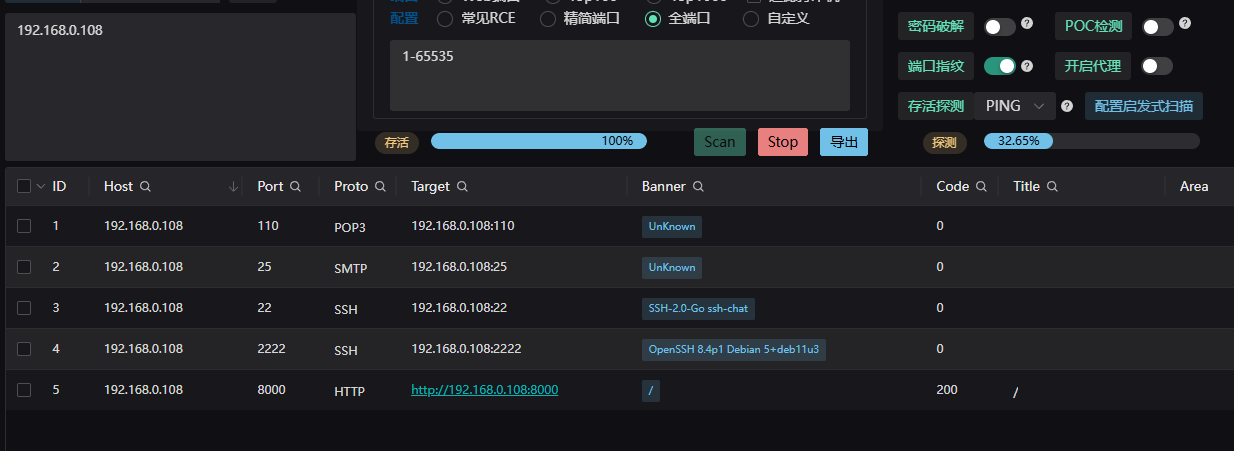
Task: Click the green Scan button
Action: [x=720, y=142]
